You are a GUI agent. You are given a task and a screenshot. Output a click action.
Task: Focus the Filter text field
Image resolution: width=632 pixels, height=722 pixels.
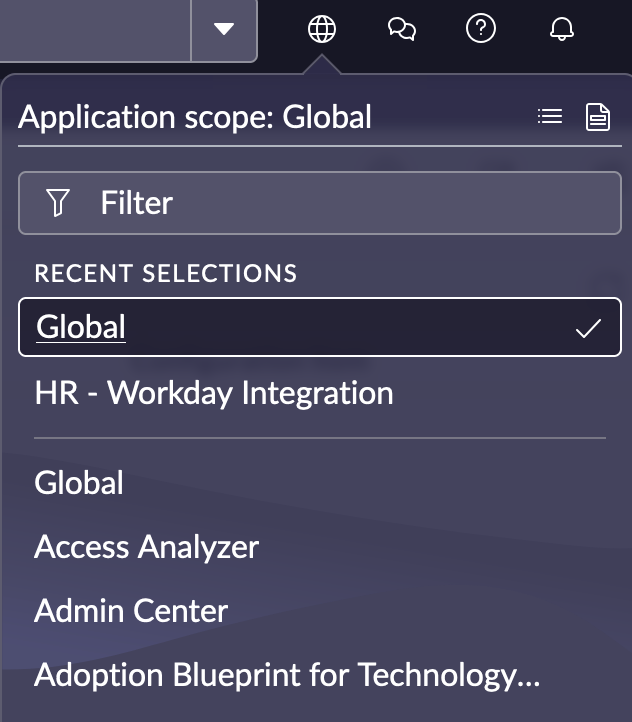tap(320, 203)
